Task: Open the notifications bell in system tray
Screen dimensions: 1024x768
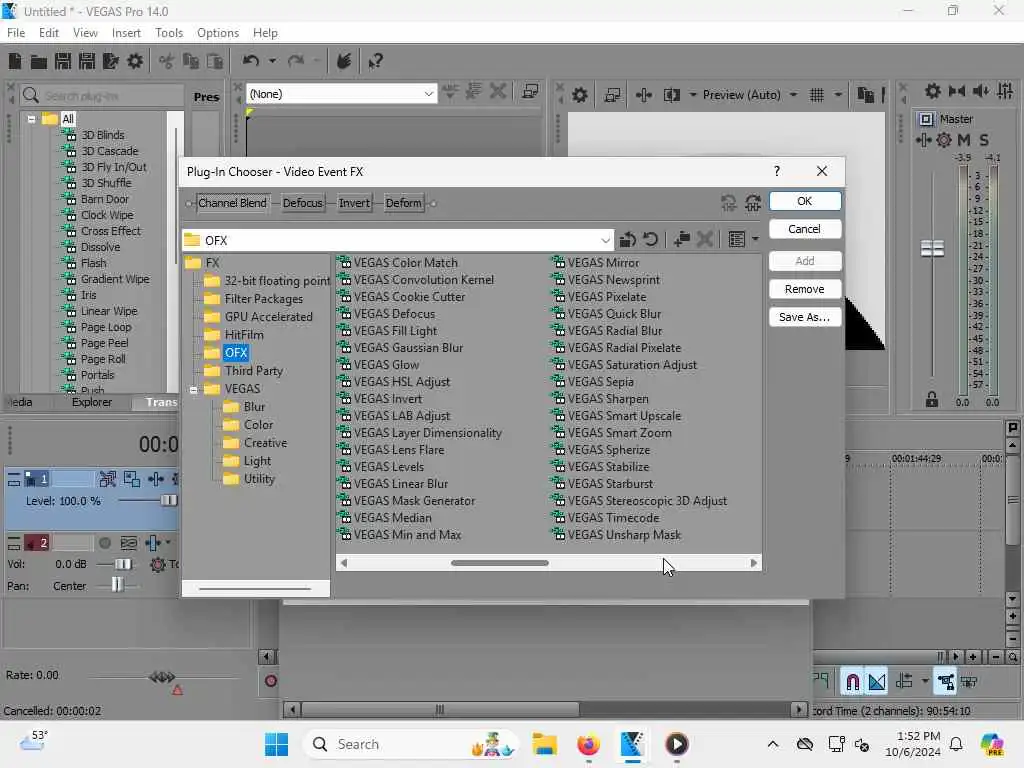Action: tap(956, 744)
